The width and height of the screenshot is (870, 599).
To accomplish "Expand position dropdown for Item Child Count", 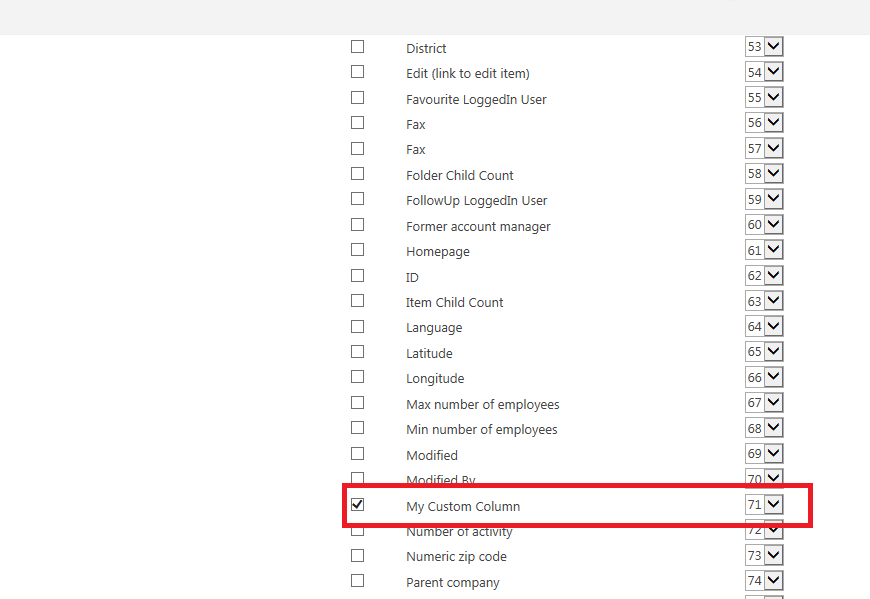I will click(764, 301).
